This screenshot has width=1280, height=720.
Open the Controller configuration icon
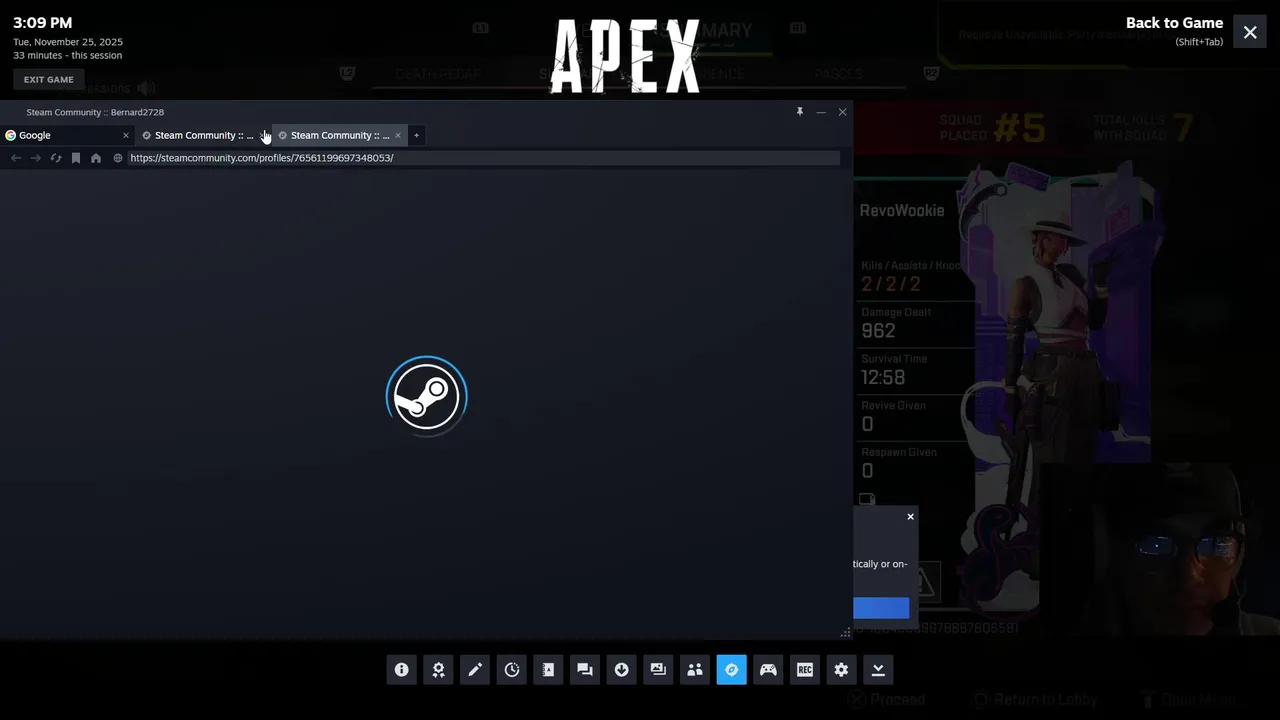pos(768,670)
